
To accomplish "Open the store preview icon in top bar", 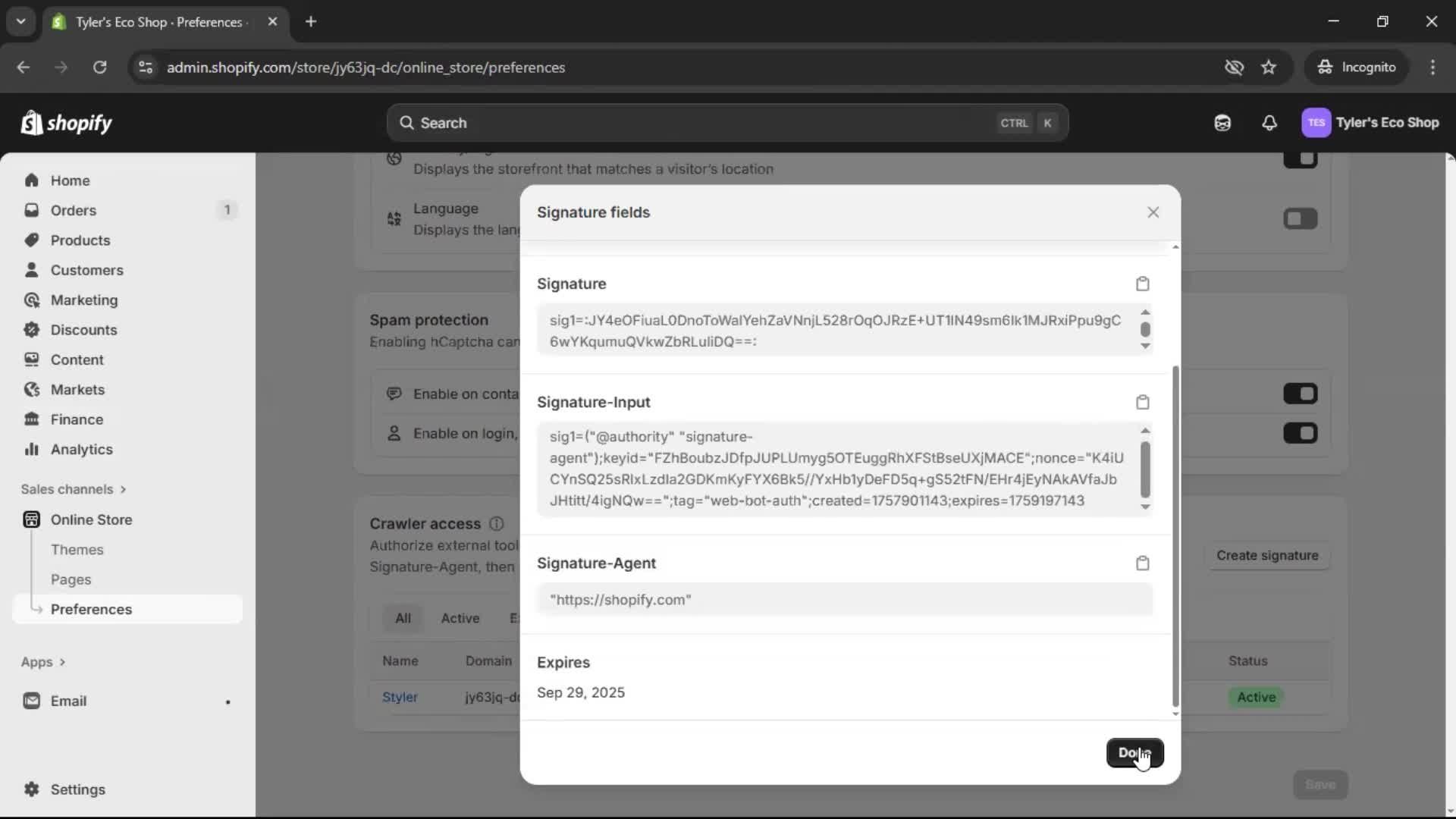I will click(x=1222, y=123).
